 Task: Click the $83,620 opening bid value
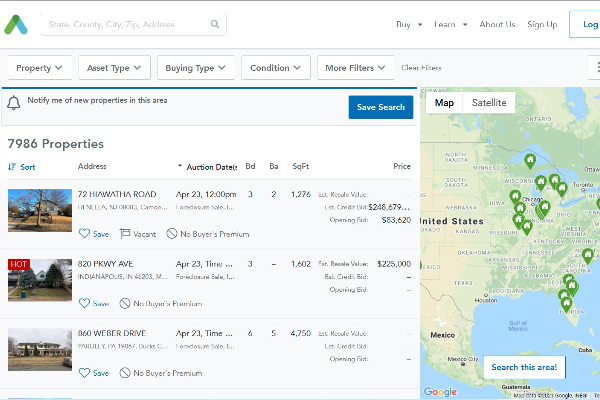396,220
